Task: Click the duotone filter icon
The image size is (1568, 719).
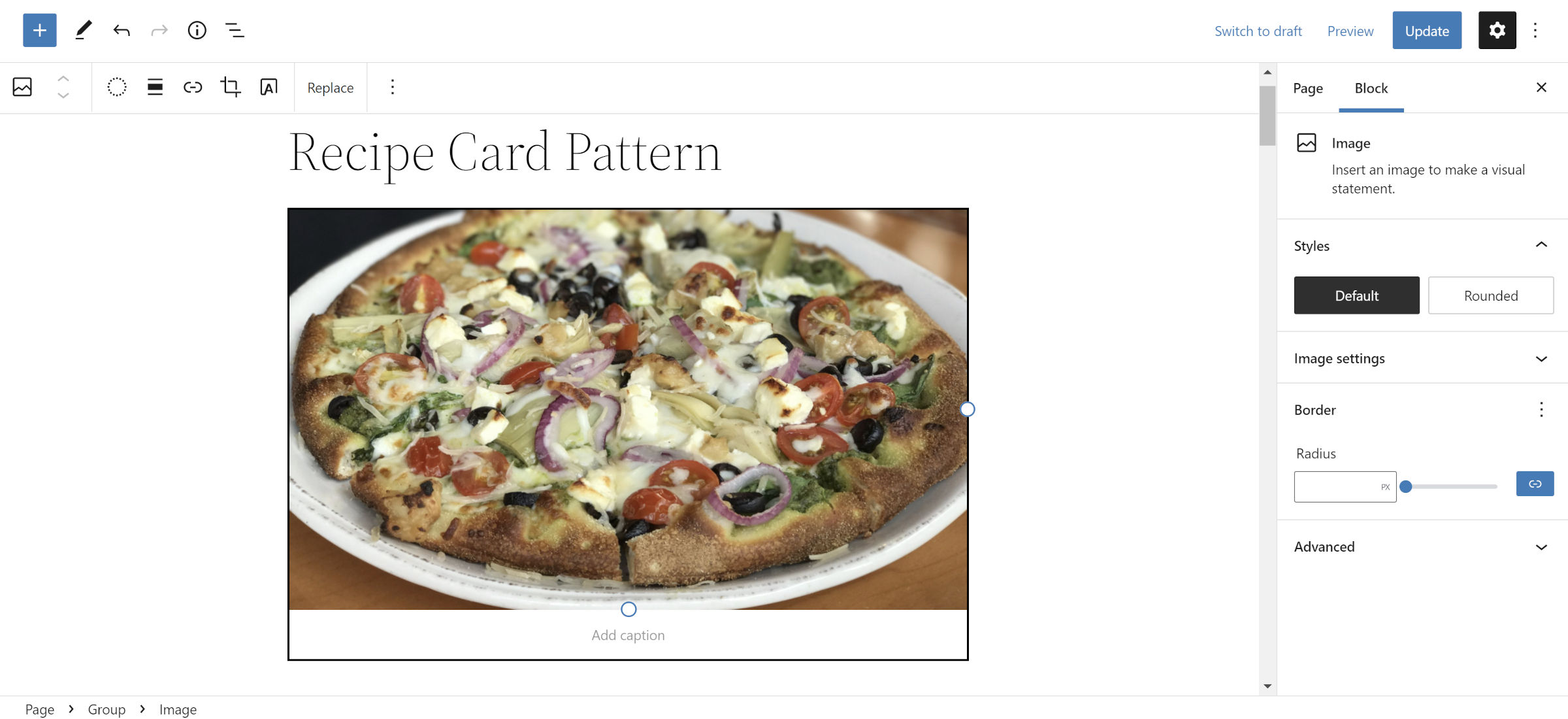Action: [x=115, y=87]
